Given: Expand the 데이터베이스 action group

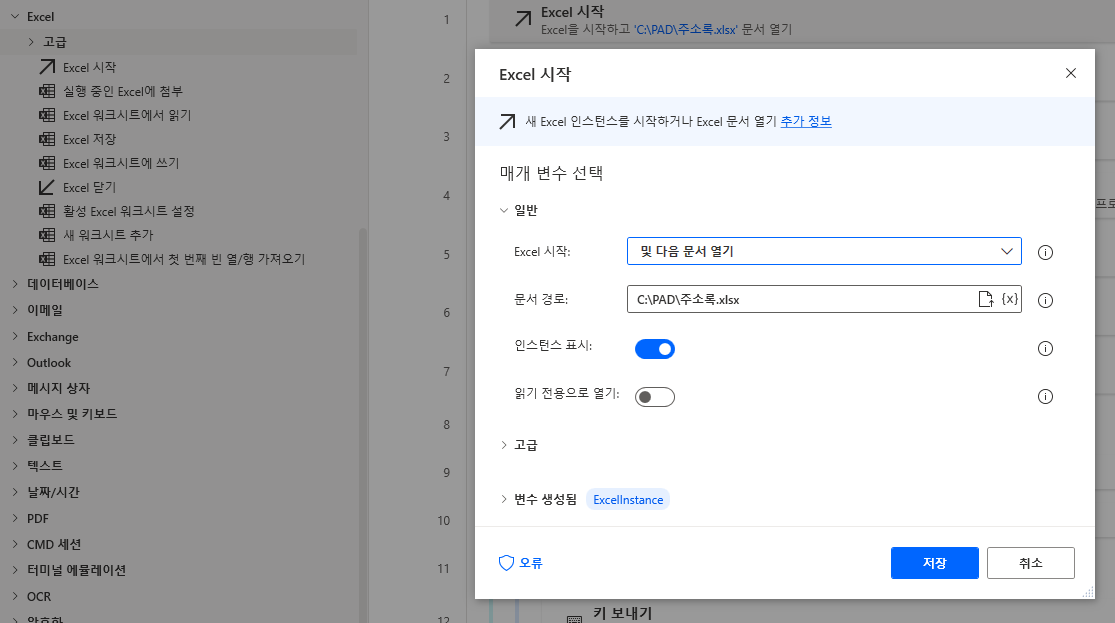Looking at the screenshot, I should pos(15,284).
